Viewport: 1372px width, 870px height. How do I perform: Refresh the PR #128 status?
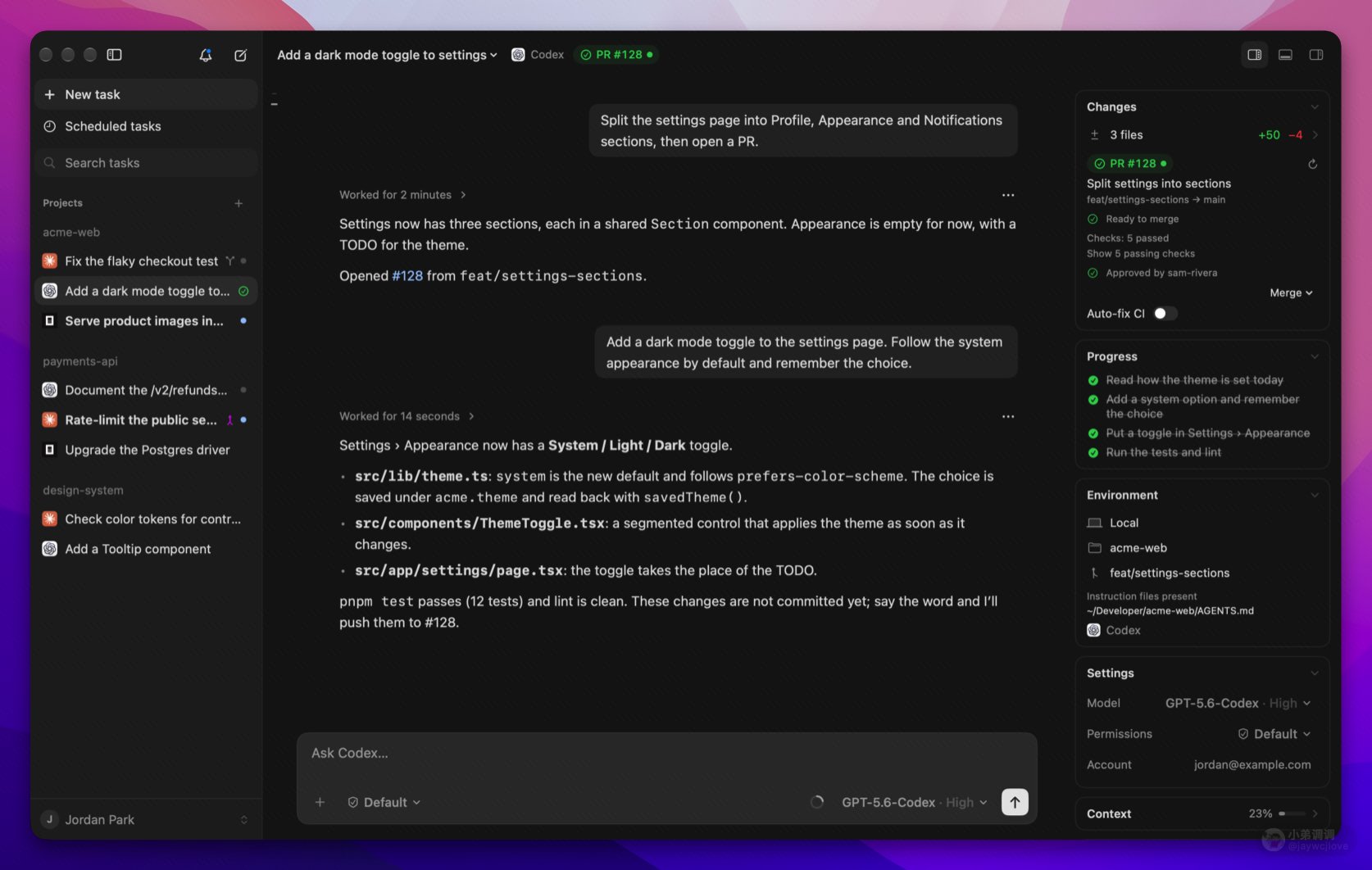[1312, 164]
